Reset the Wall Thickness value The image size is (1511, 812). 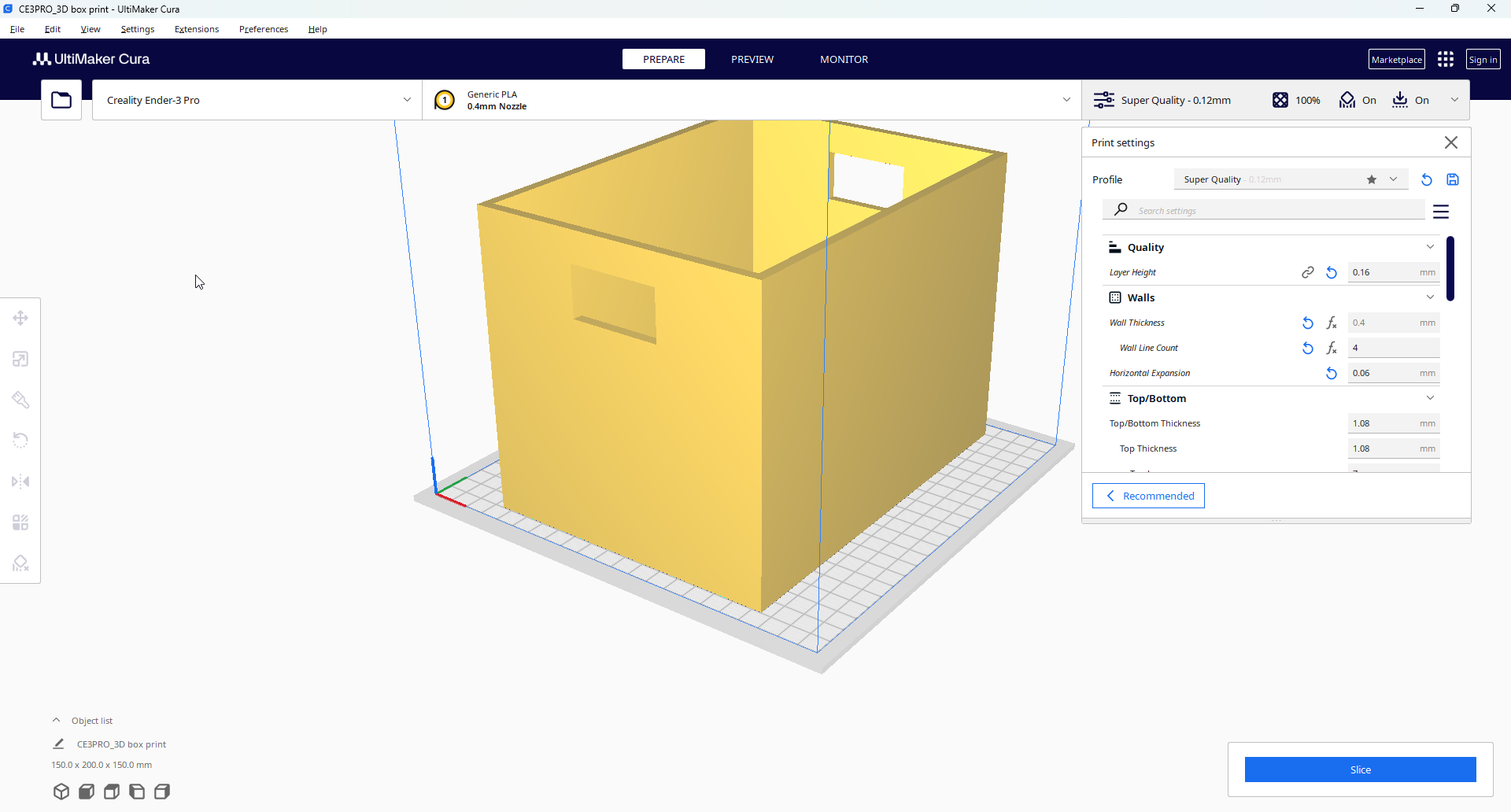coord(1308,323)
